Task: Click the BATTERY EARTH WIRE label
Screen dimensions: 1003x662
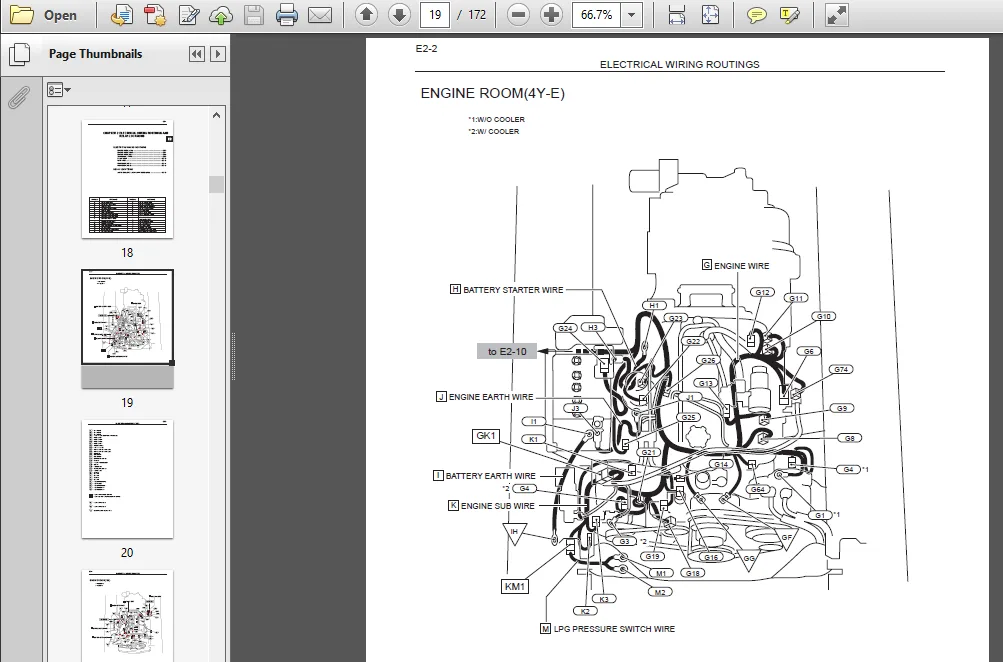Action: 491,476
